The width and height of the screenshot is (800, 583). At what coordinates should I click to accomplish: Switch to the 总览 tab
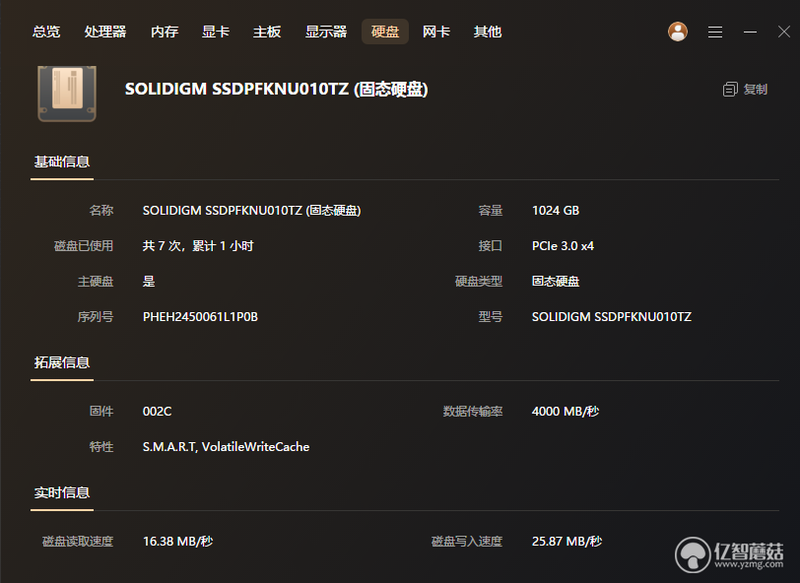pyautogui.click(x=46, y=32)
